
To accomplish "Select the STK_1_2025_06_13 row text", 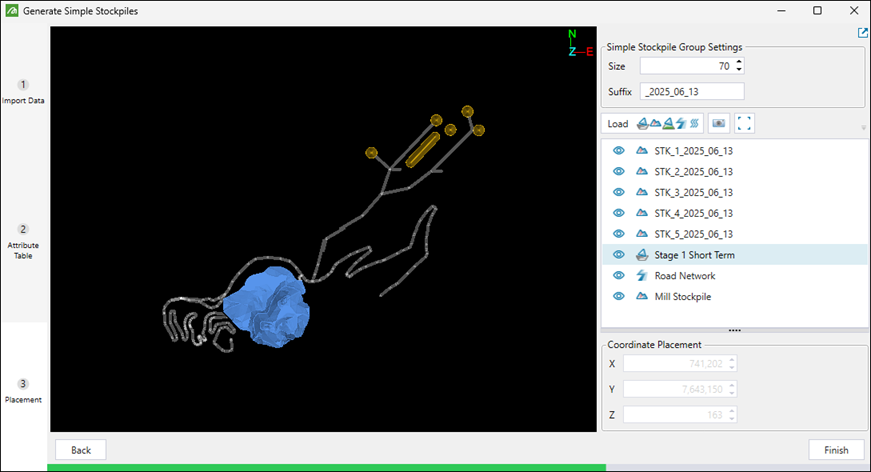I will point(693,151).
